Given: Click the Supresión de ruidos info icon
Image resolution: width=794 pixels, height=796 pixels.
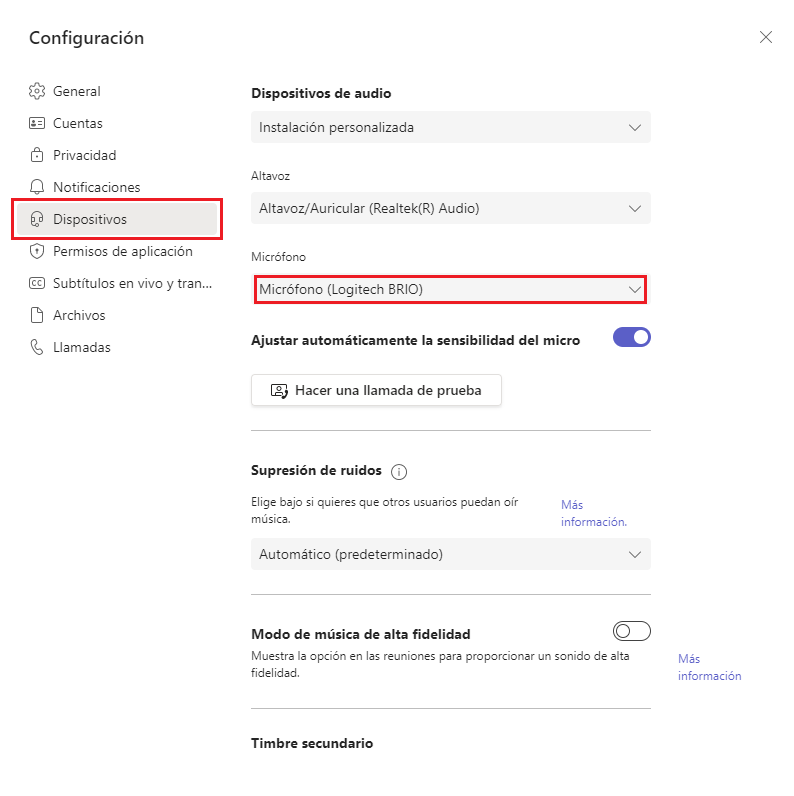Looking at the screenshot, I should pos(399,471).
